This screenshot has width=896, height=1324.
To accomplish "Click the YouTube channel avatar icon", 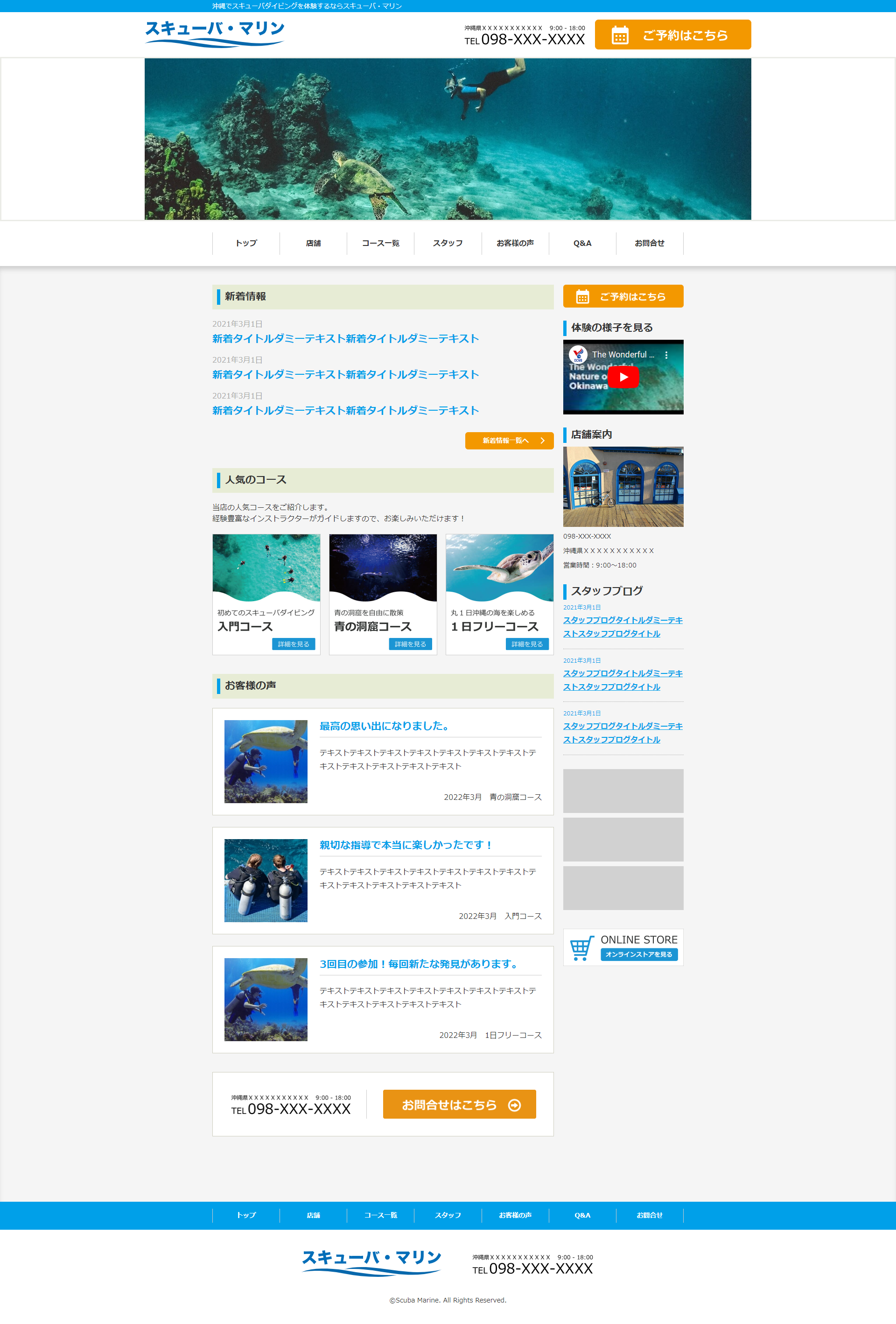I will 578,354.
